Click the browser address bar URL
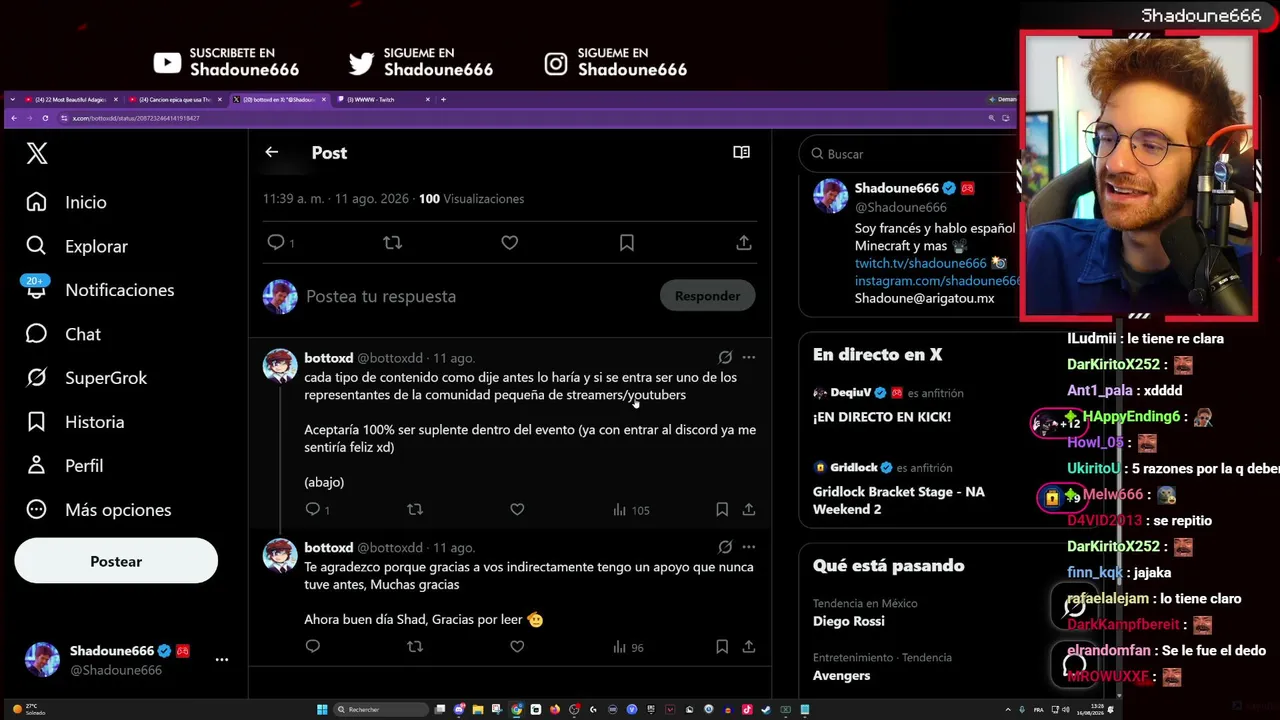The width and height of the screenshot is (1280, 720). tap(136, 118)
